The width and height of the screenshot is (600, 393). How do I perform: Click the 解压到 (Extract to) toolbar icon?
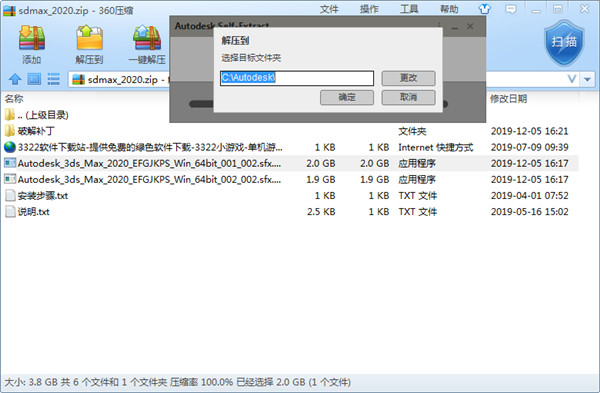90,38
